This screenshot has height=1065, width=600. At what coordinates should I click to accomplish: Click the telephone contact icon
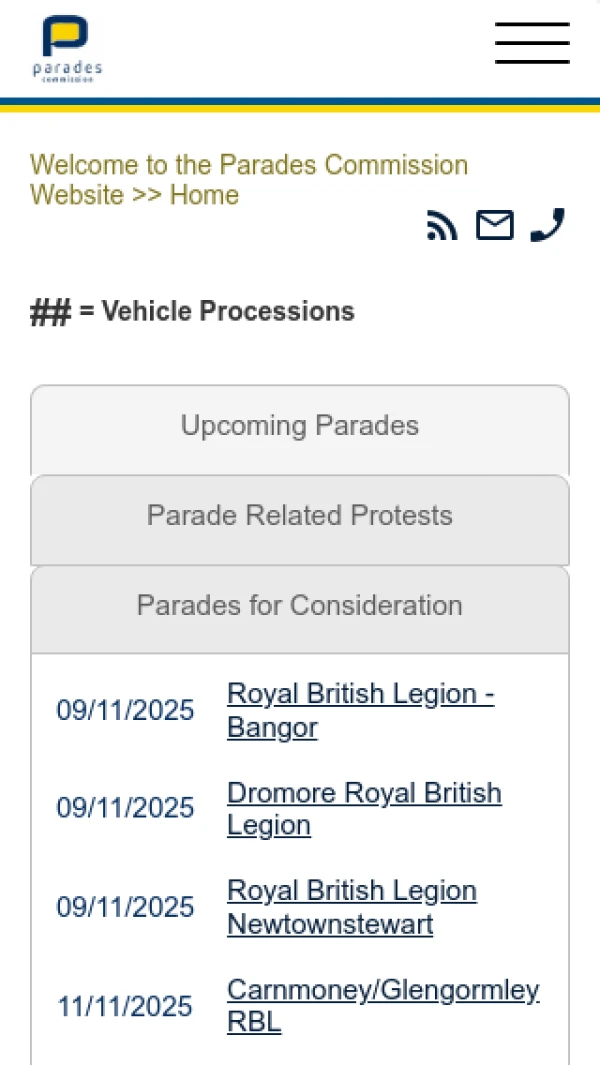tap(548, 225)
